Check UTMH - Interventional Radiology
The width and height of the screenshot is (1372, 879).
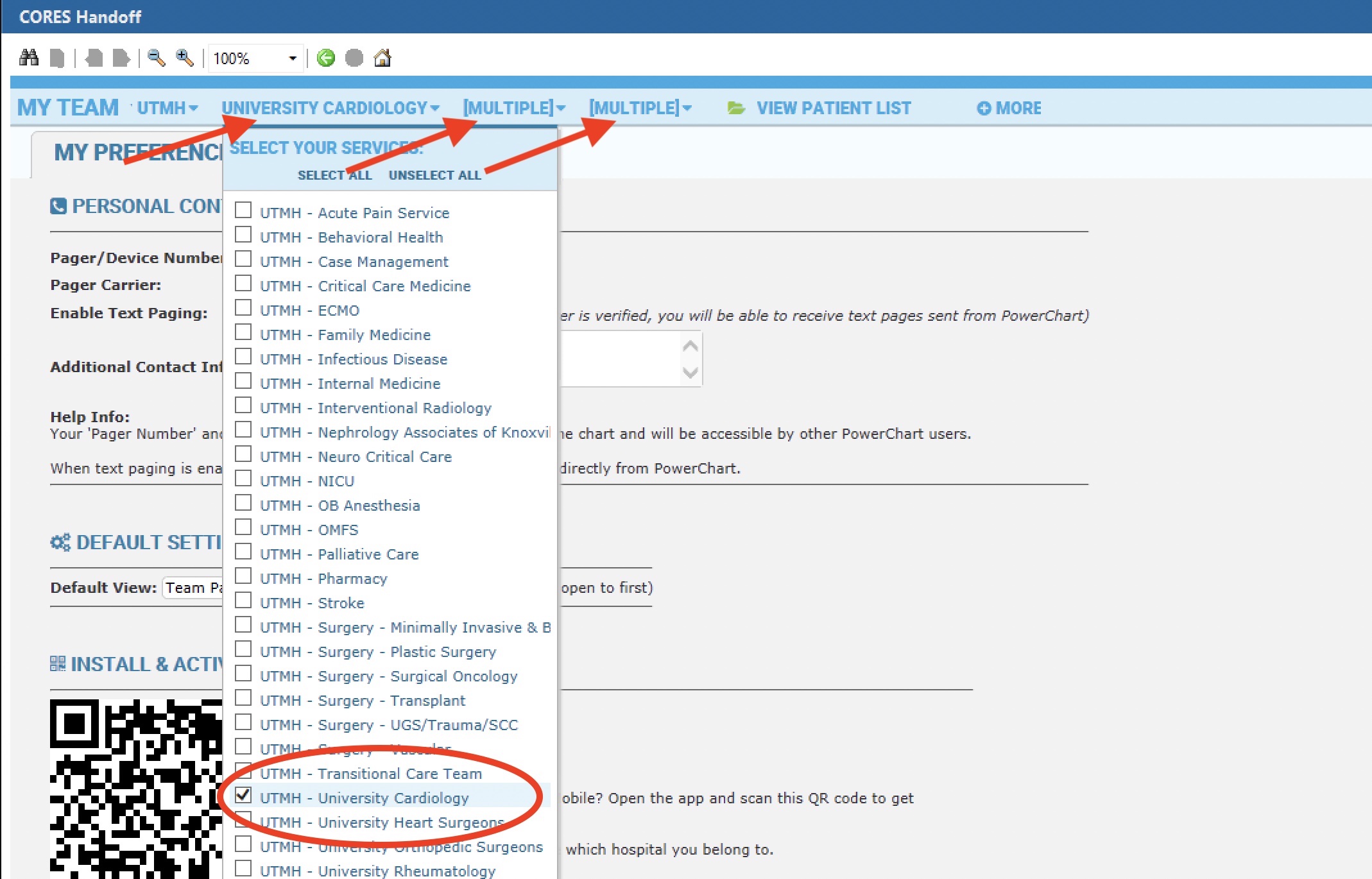[x=243, y=405]
